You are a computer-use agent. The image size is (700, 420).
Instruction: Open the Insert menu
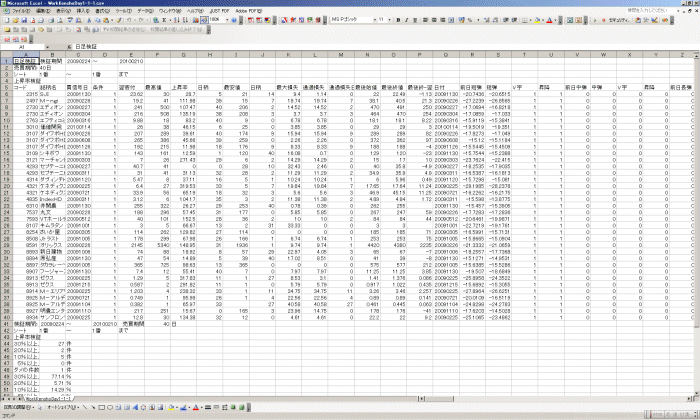[x=83, y=11]
